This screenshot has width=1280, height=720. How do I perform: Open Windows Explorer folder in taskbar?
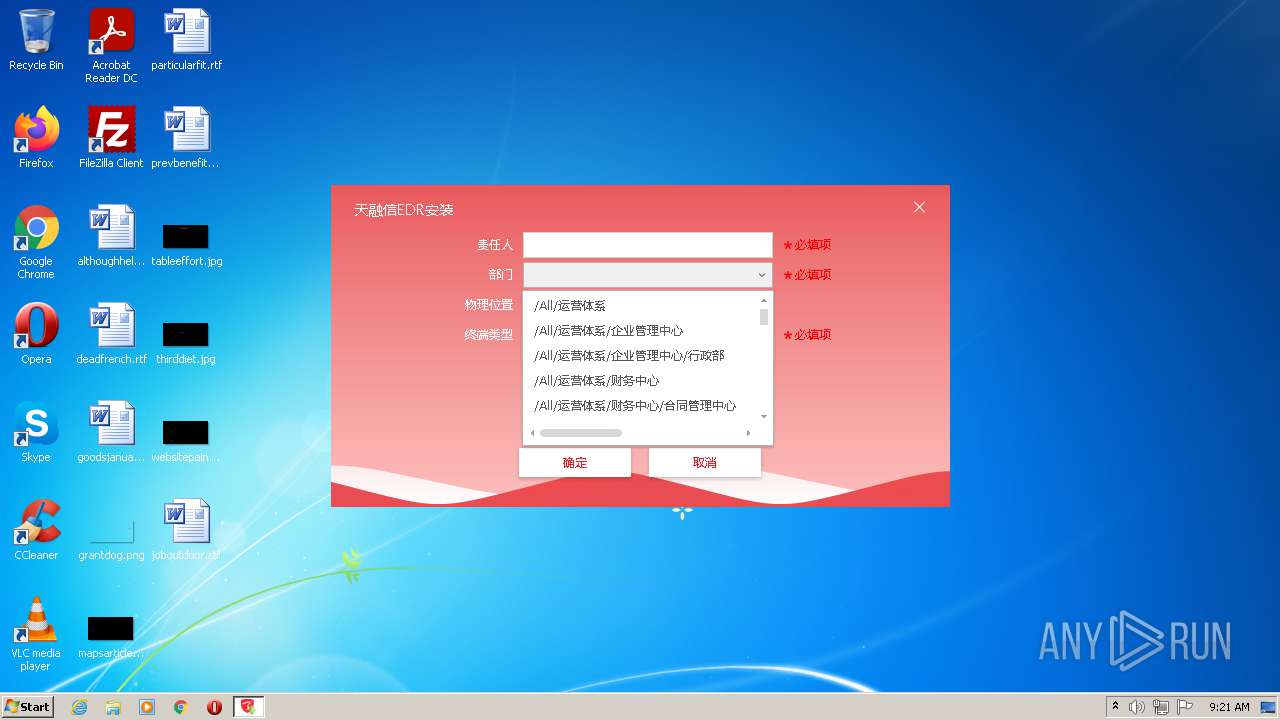click(x=113, y=707)
